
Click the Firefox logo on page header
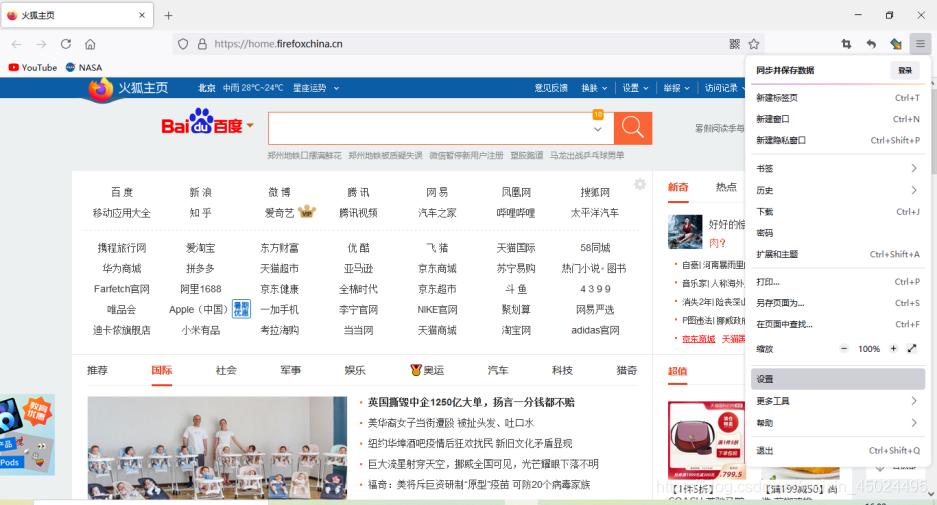100,90
